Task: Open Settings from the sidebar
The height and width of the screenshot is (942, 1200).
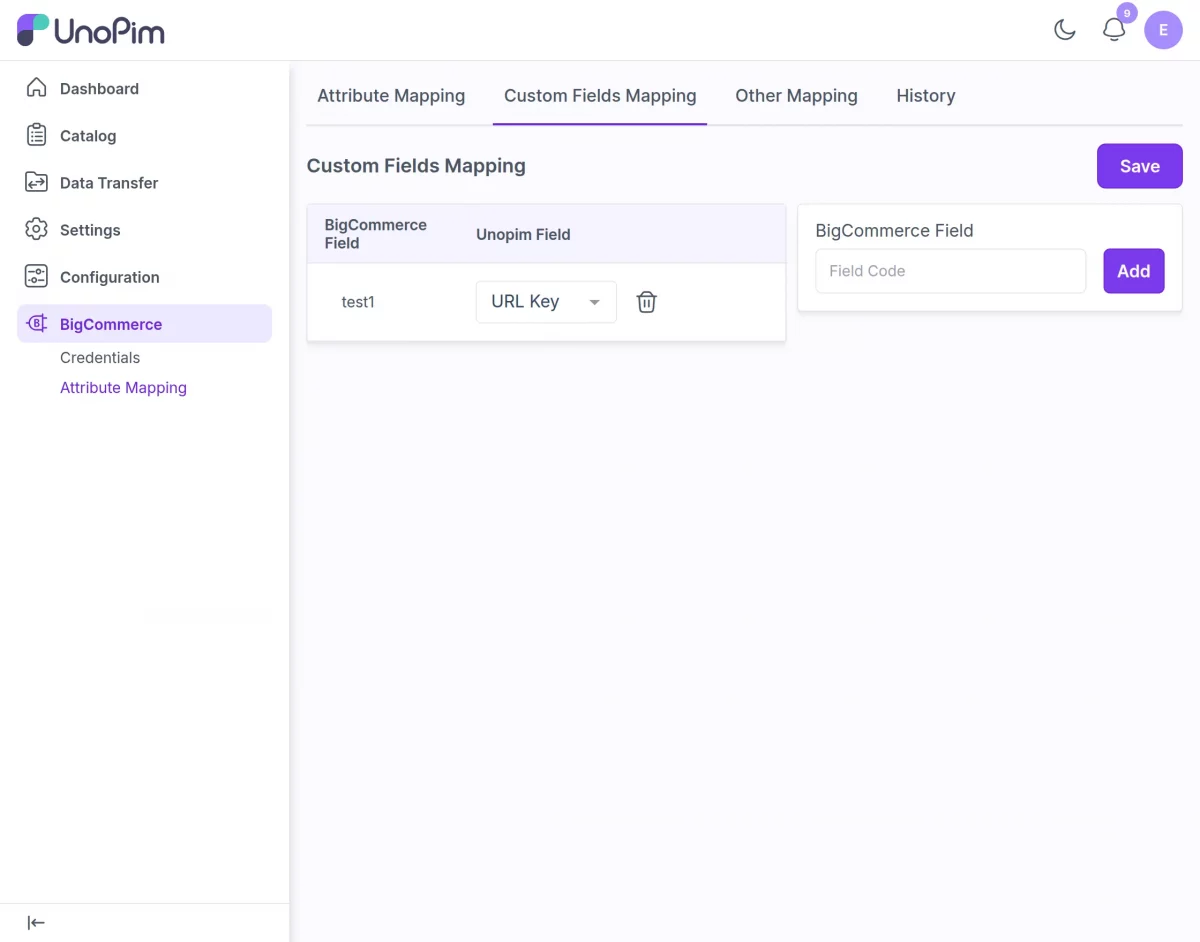Action: coord(36,229)
